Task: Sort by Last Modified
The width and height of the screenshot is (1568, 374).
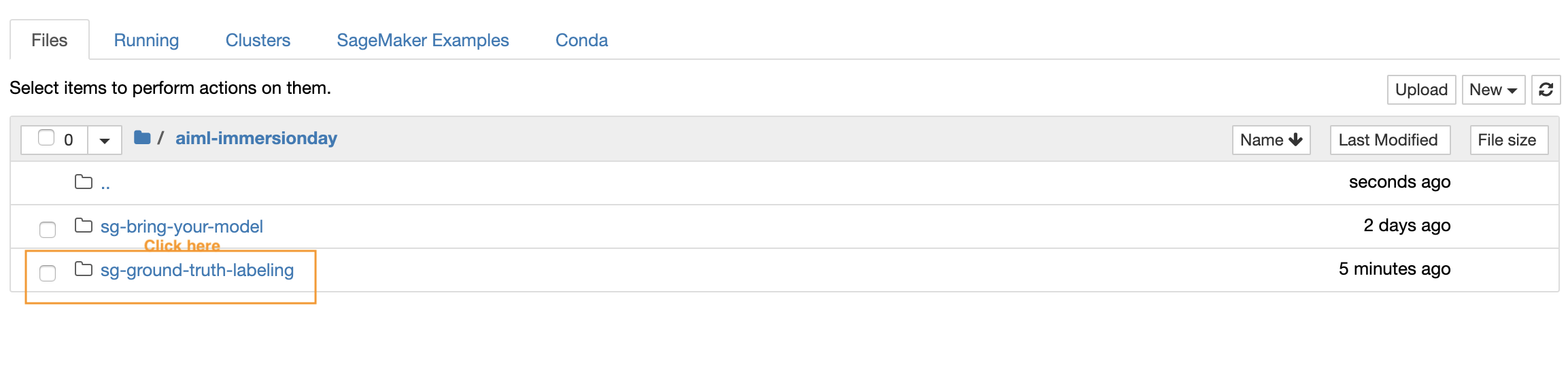Action: pyautogui.click(x=1390, y=139)
